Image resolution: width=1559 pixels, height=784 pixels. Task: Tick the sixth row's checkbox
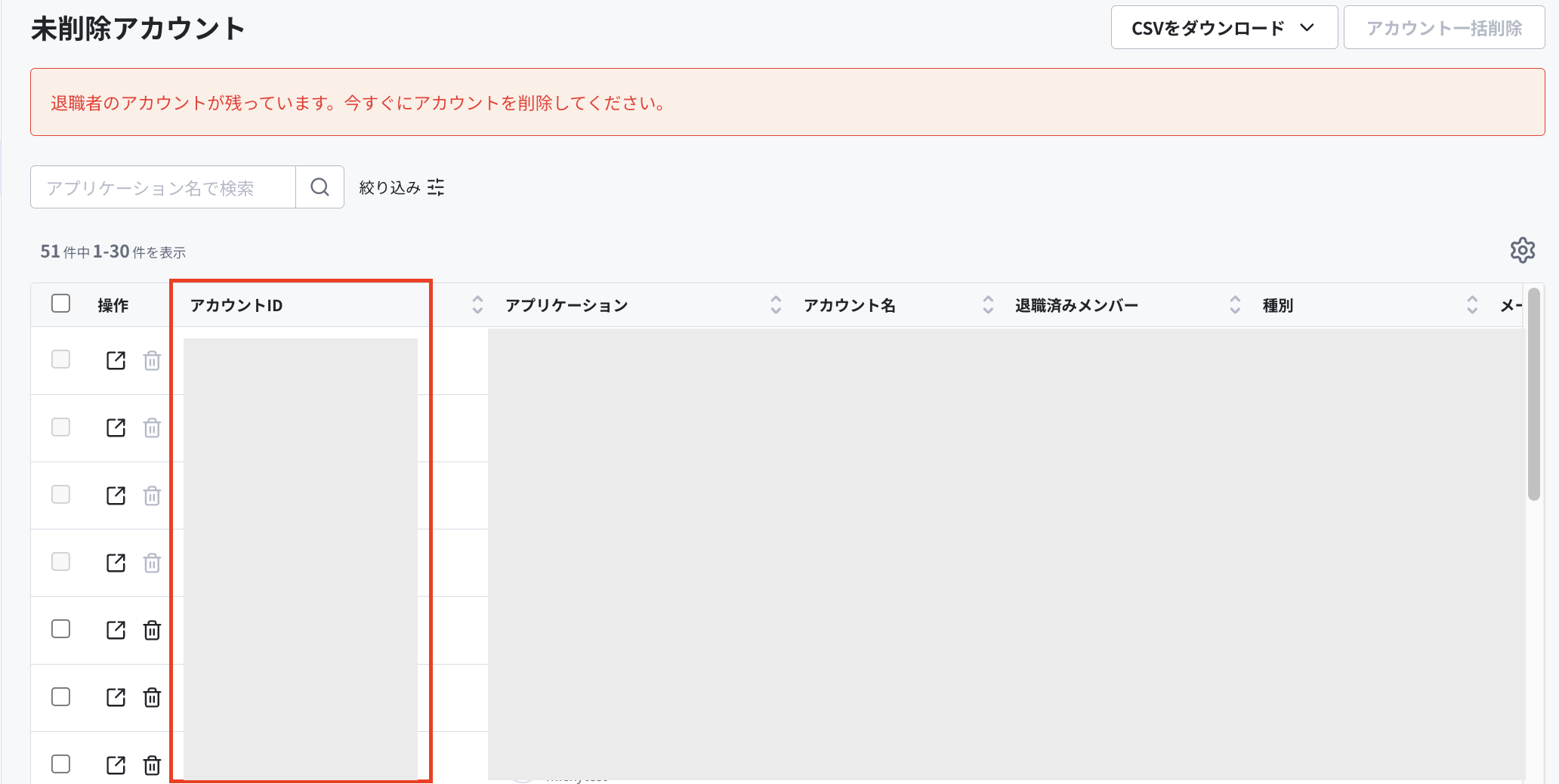[x=61, y=696]
